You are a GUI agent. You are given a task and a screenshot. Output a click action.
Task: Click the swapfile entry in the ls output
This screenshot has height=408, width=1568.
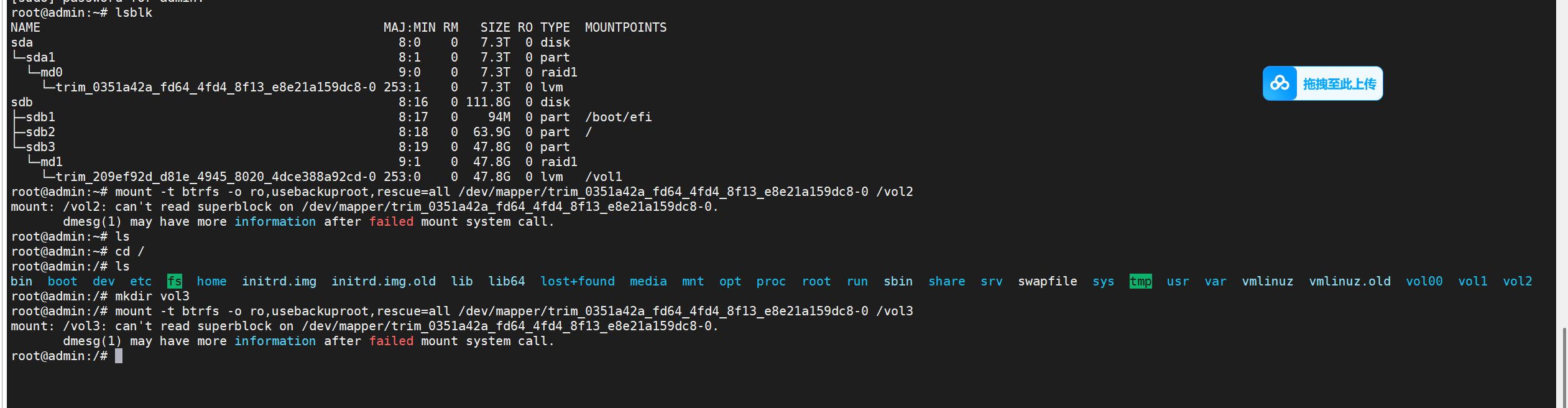click(x=1047, y=281)
